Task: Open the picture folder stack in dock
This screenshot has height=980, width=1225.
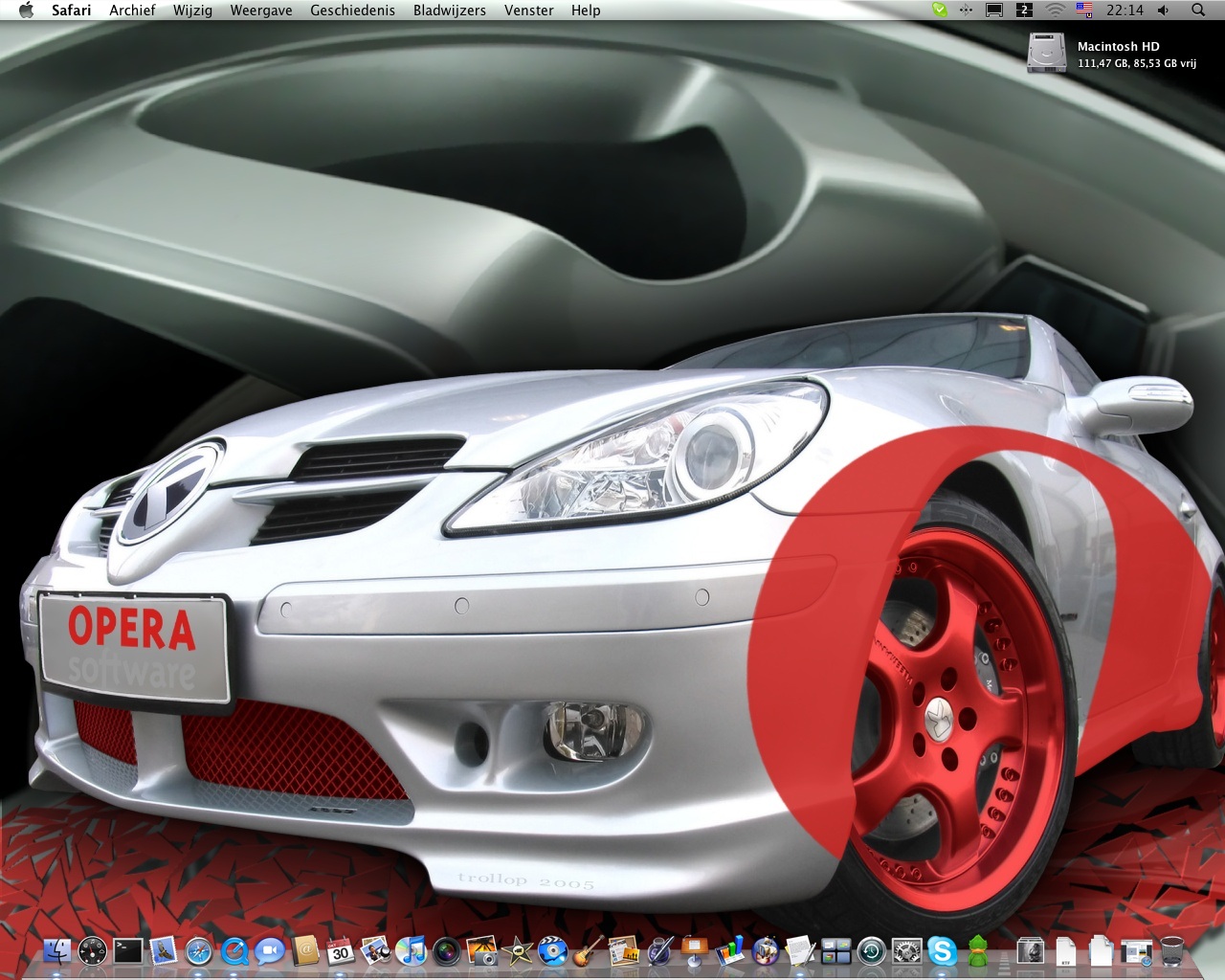Action: 1031,950
